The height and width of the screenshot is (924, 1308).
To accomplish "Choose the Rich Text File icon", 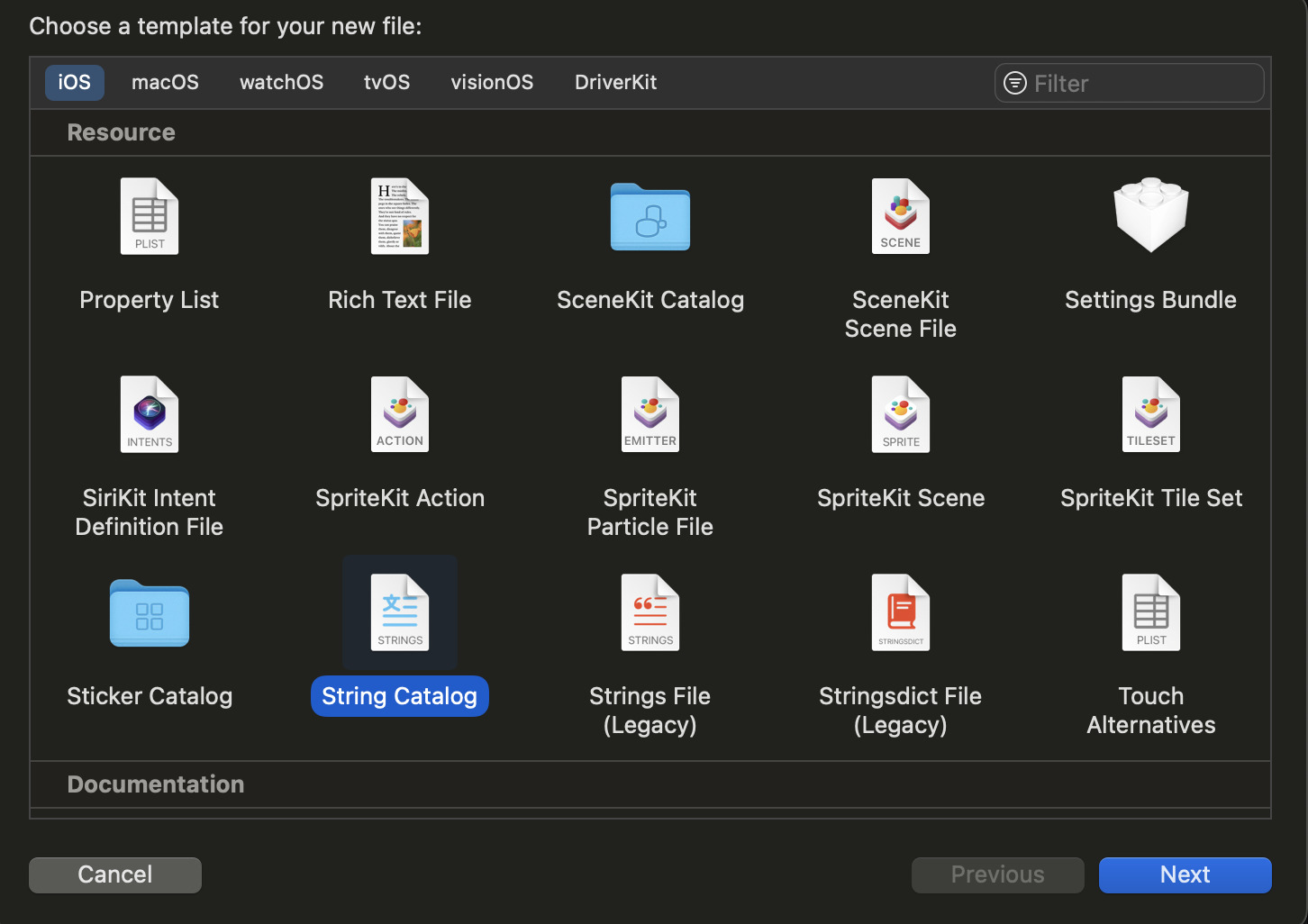I will (x=400, y=216).
